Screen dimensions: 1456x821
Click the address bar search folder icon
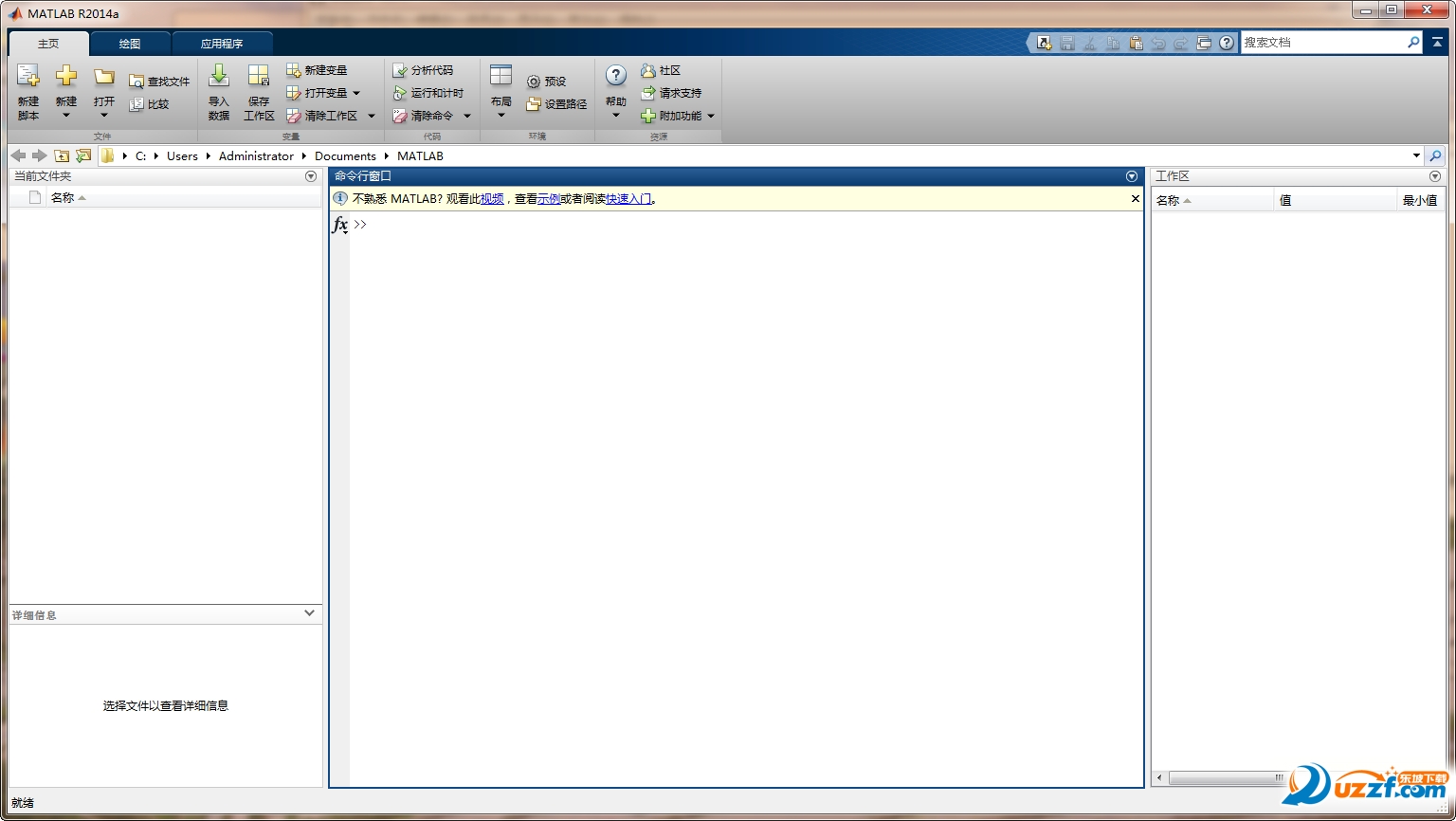pos(1435,155)
